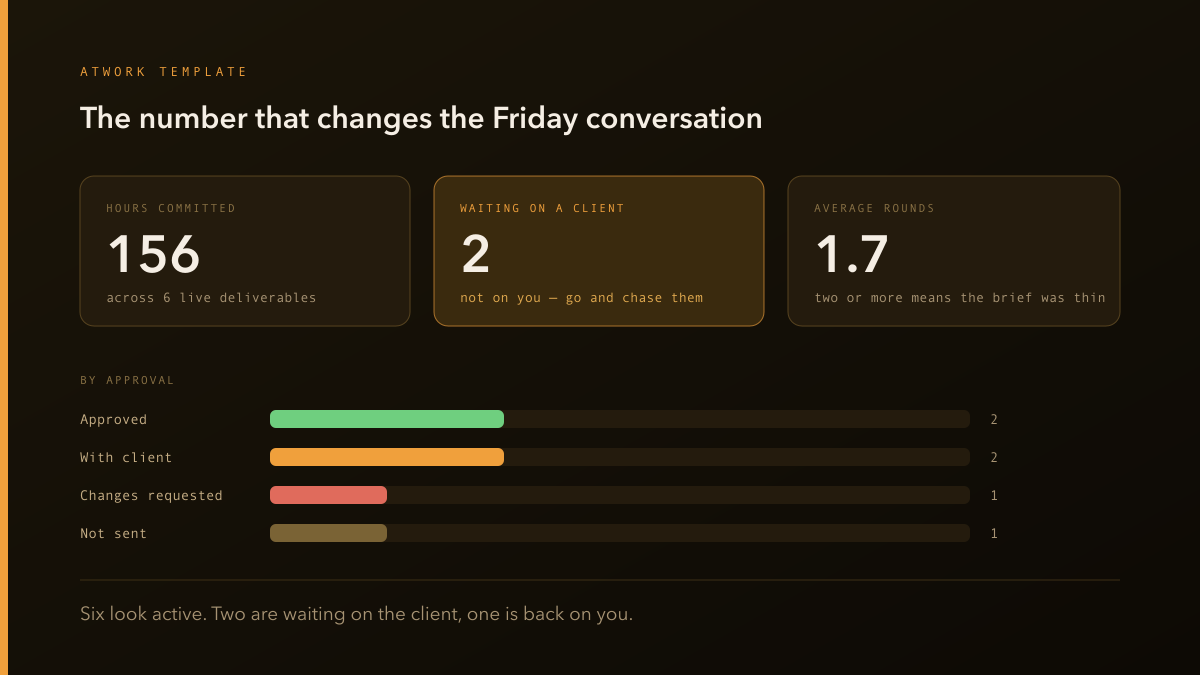Open the Average Rounds card
1200x675 pixels.
pyautogui.click(x=954, y=251)
